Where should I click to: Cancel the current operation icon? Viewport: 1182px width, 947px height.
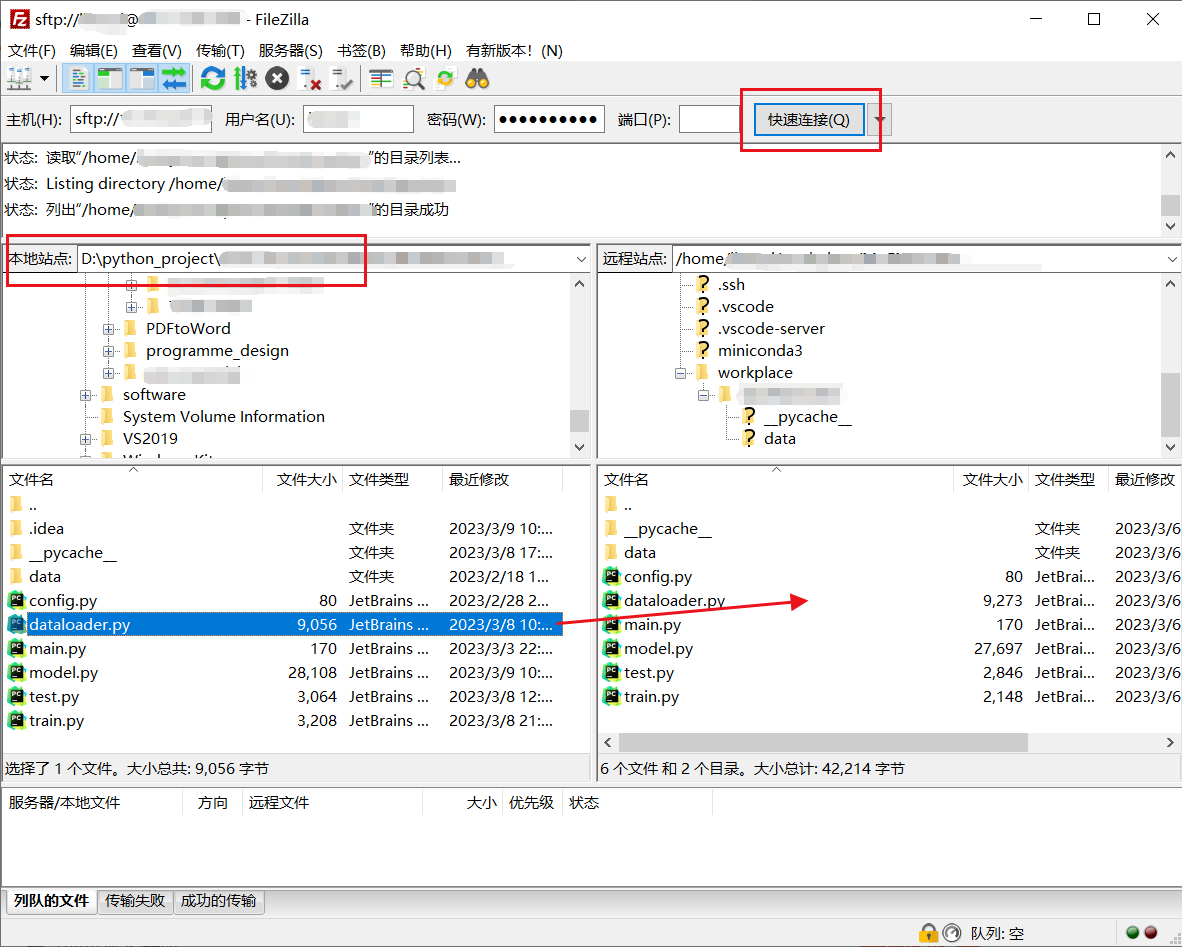coord(278,78)
